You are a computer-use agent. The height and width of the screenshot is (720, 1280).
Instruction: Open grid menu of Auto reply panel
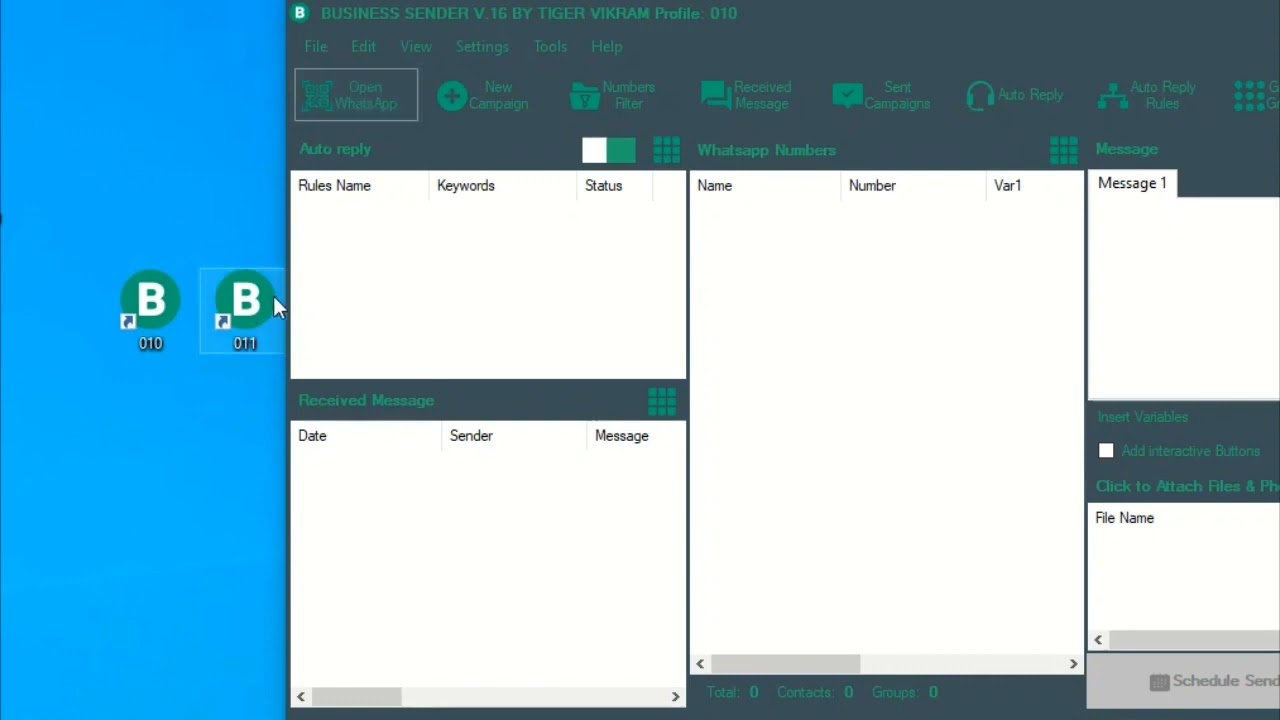point(666,150)
